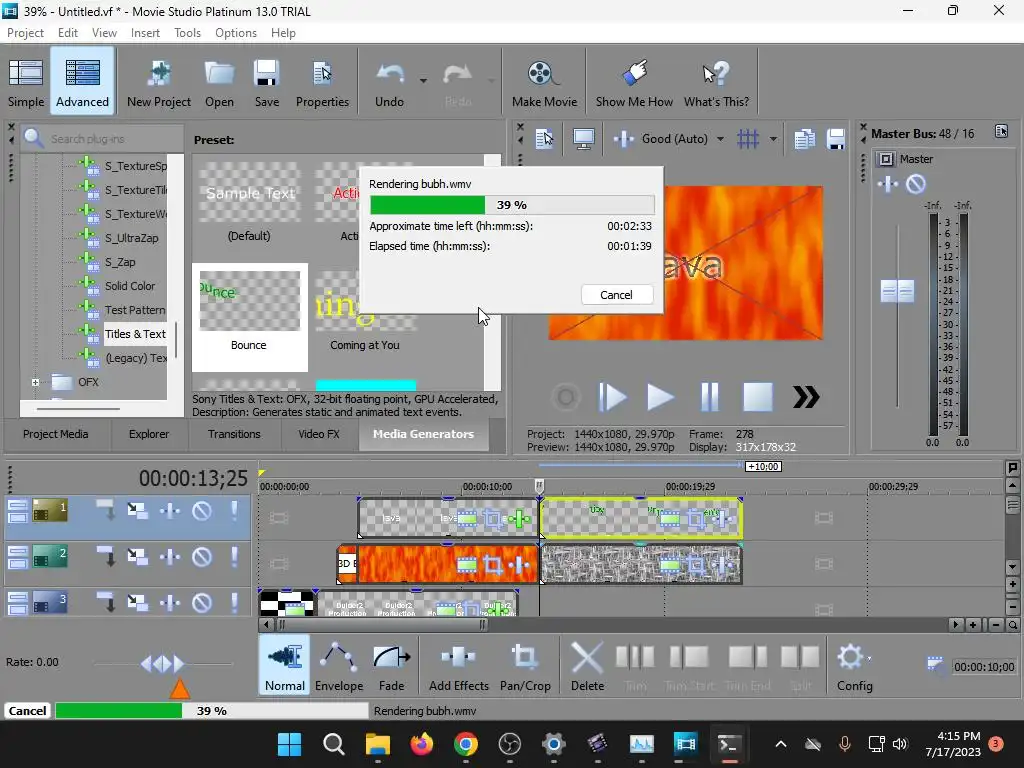Open the Make Movie wizard

point(544,83)
